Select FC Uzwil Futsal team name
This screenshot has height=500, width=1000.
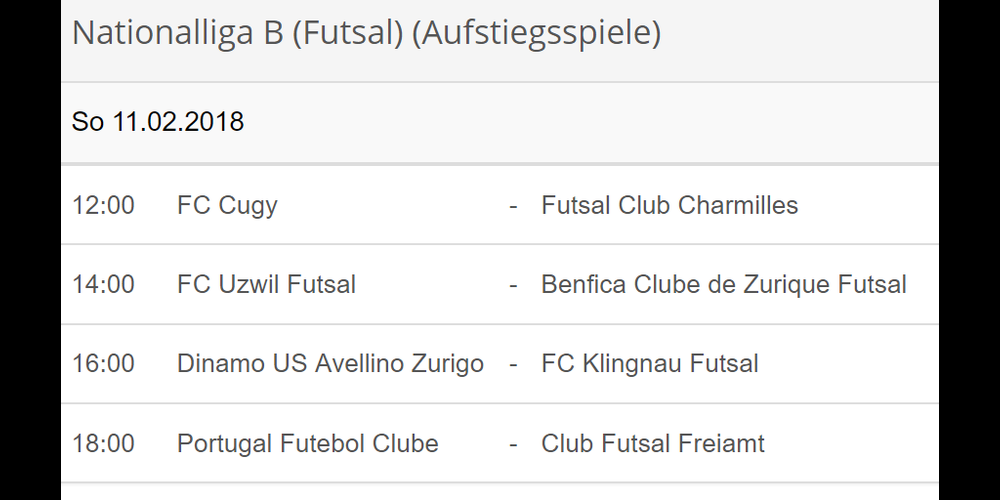[266, 284]
